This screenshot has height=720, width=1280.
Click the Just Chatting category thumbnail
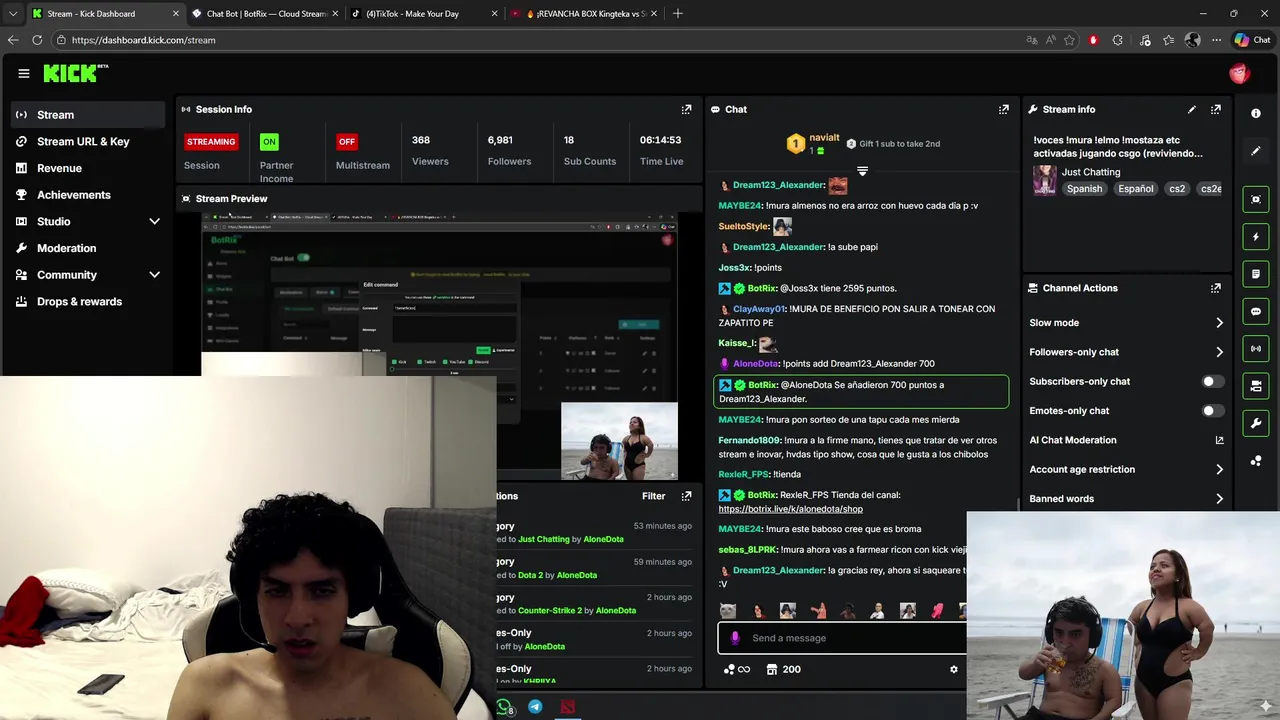tap(1045, 180)
